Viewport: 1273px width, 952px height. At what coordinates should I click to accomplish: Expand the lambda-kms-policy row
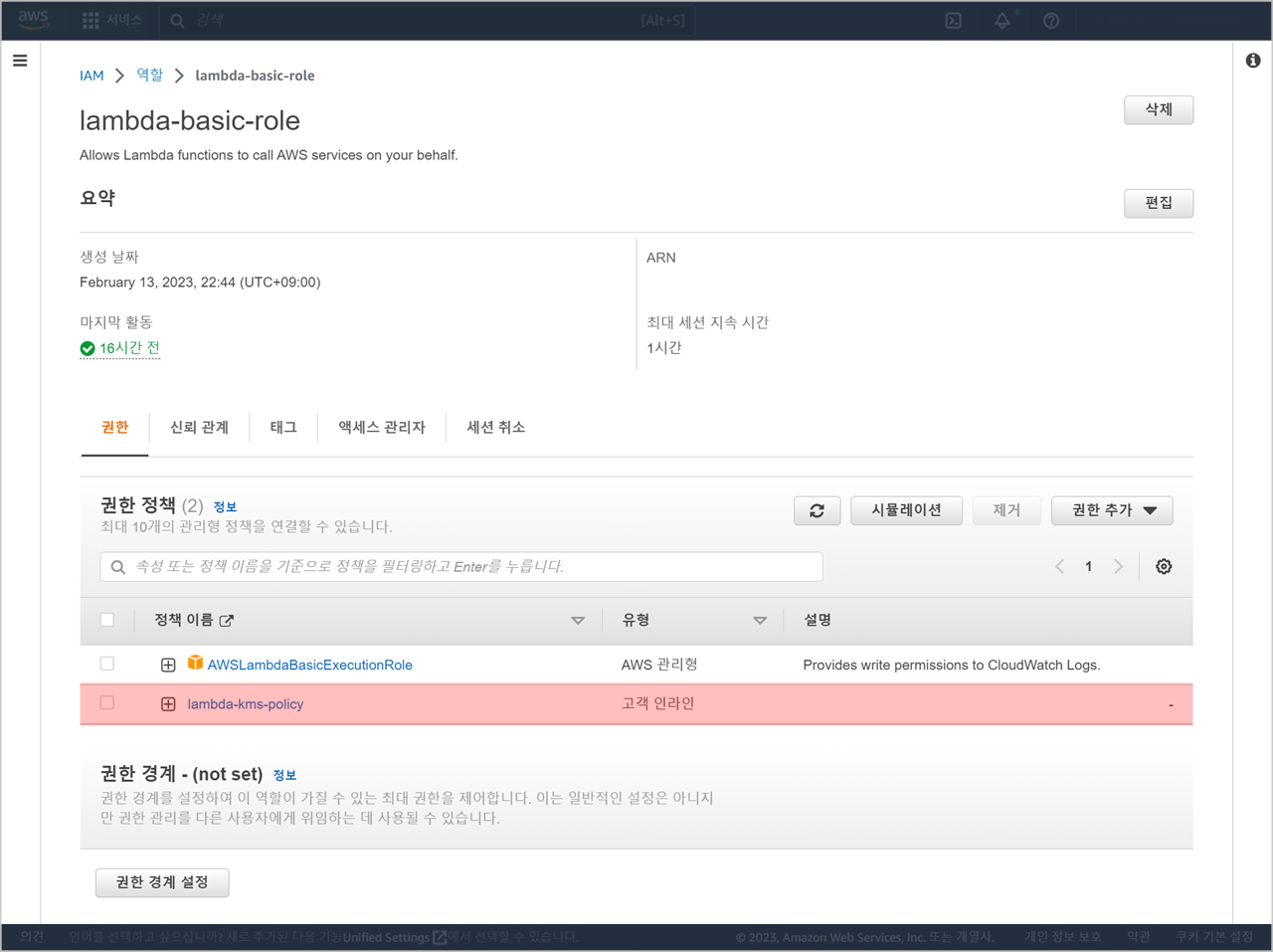(x=168, y=704)
